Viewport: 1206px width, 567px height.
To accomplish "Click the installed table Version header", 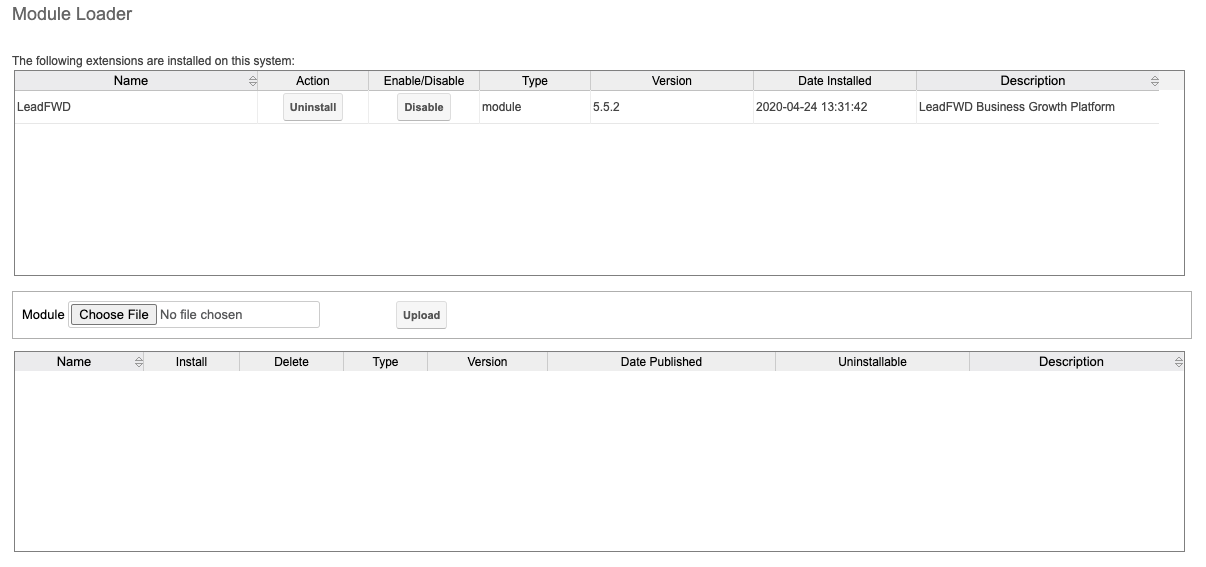I will click(x=672, y=81).
